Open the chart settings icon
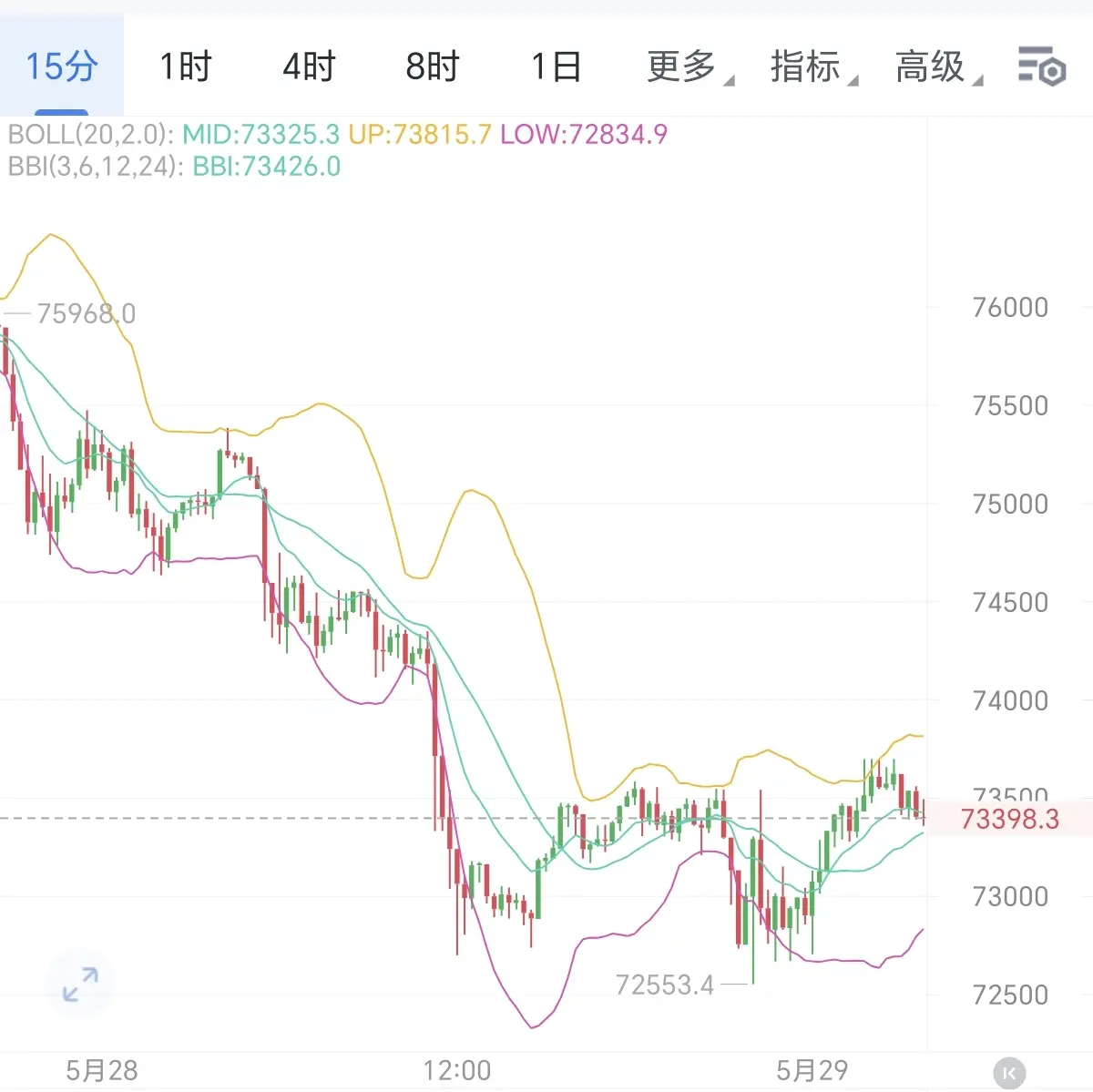 click(x=1041, y=66)
